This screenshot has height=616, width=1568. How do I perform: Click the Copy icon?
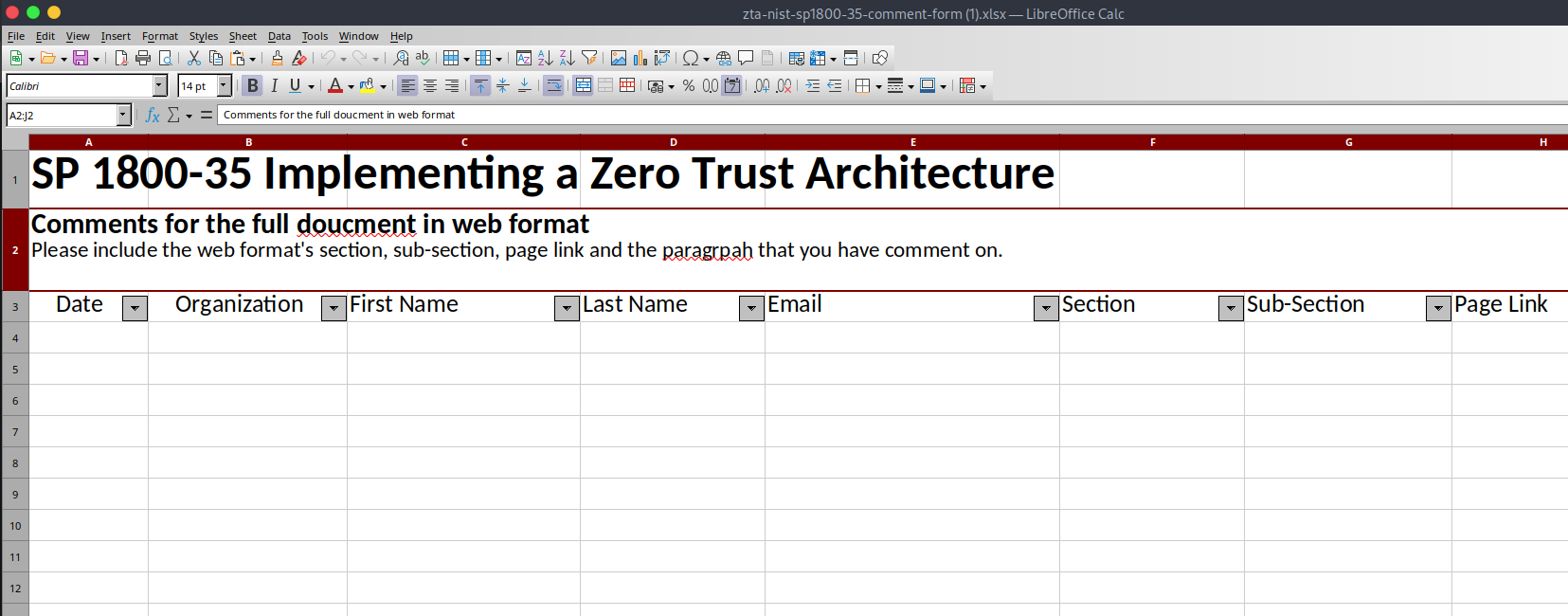[x=216, y=58]
